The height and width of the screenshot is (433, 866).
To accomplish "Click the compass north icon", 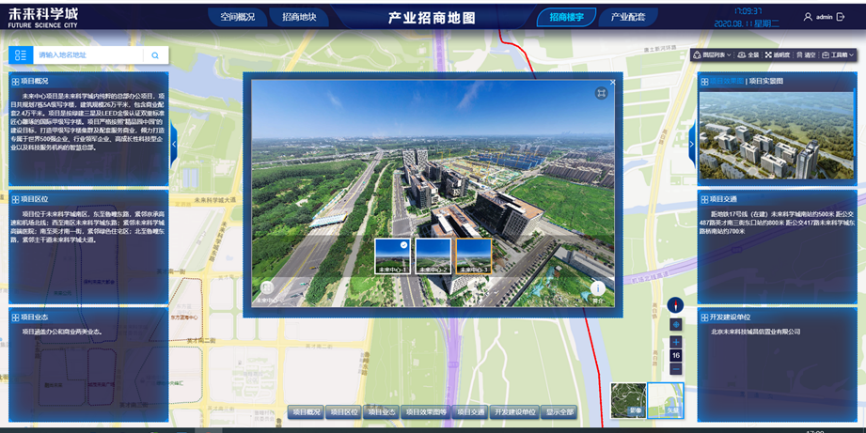I will tap(675, 305).
